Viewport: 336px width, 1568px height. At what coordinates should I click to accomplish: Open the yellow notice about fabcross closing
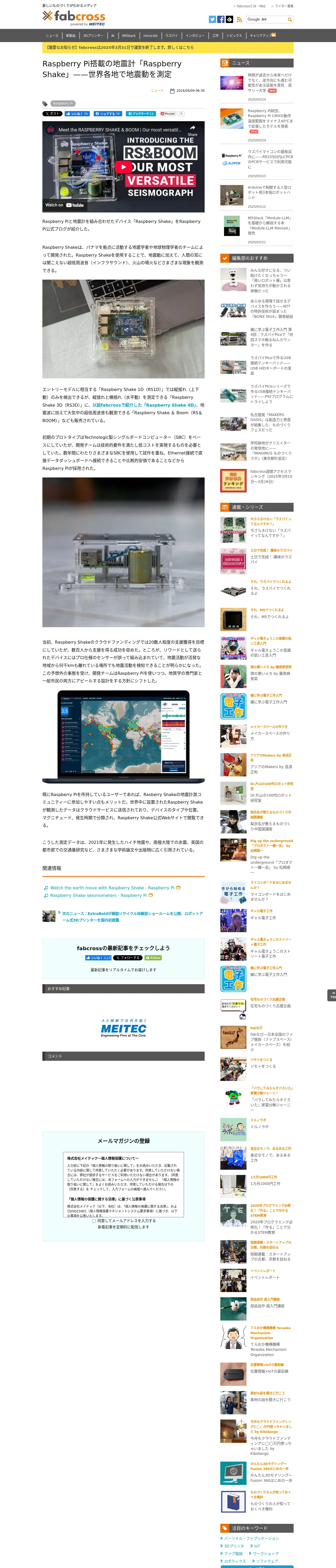[168, 48]
